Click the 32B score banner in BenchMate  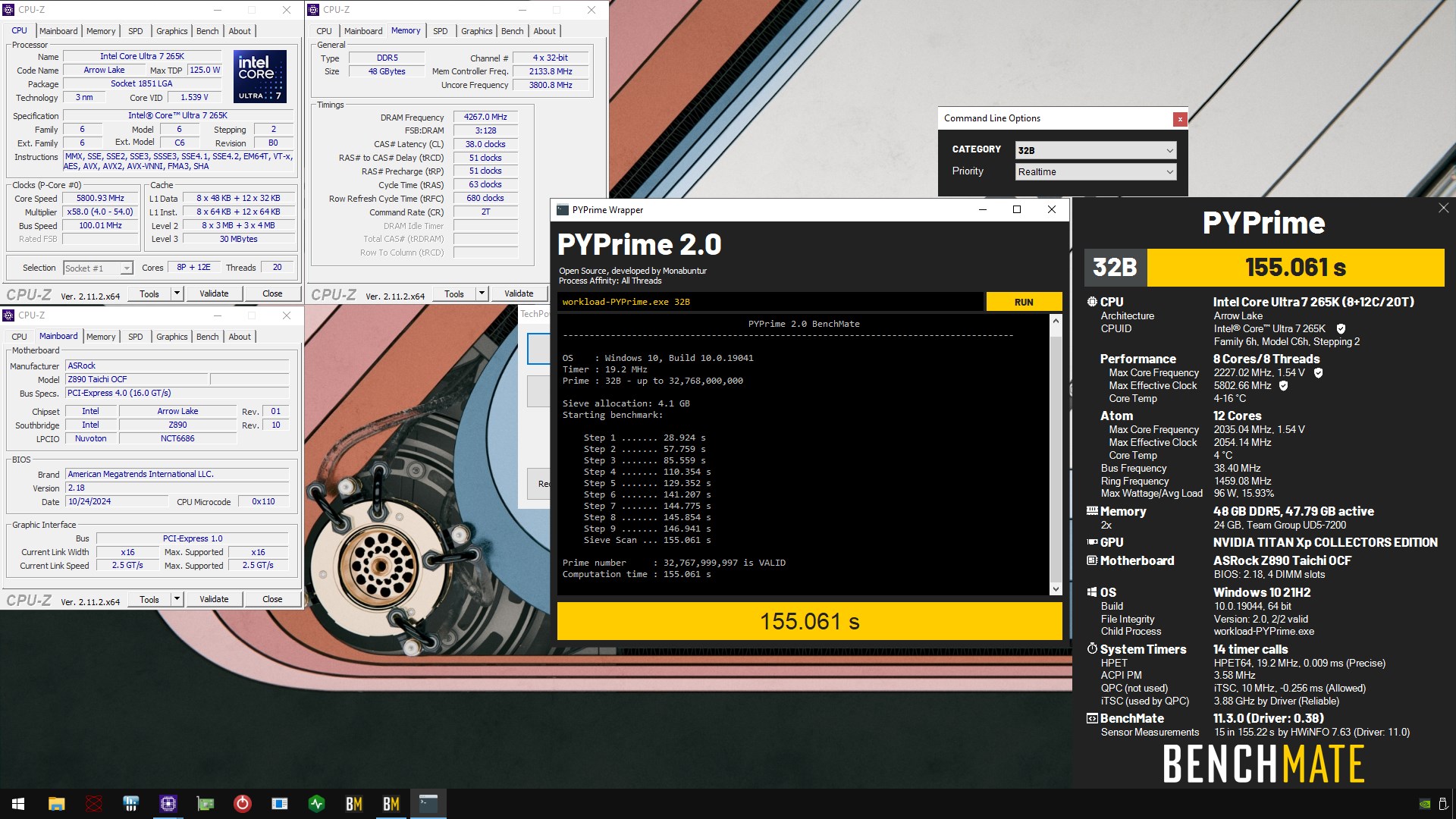(1264, 268)
